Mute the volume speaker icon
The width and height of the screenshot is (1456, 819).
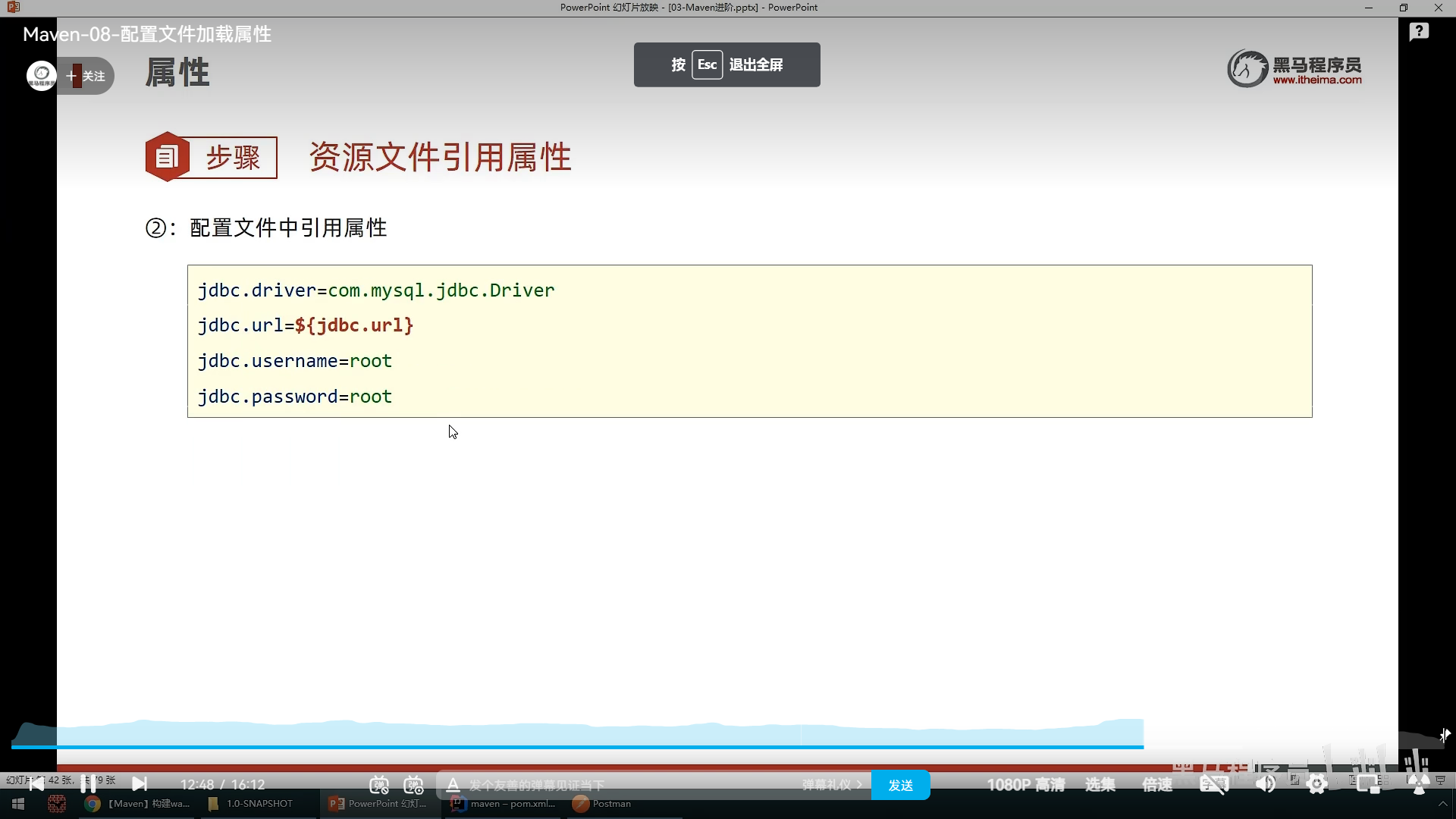click(1265, 785)
